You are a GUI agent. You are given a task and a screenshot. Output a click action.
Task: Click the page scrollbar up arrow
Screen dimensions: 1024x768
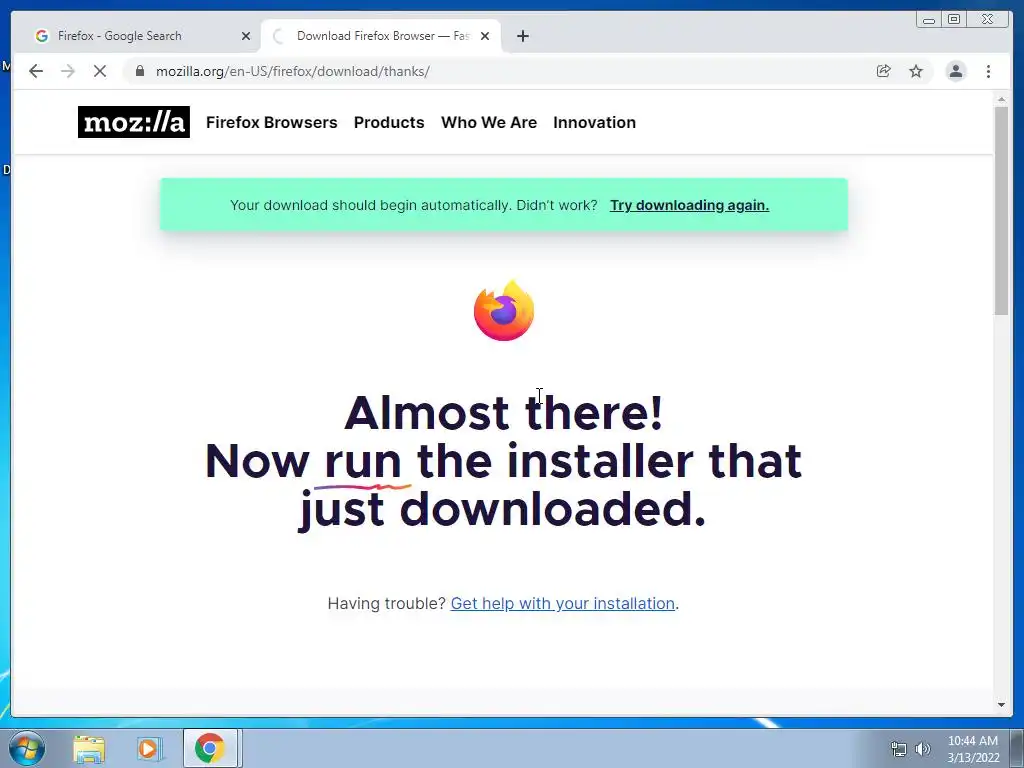[1002, 99]
